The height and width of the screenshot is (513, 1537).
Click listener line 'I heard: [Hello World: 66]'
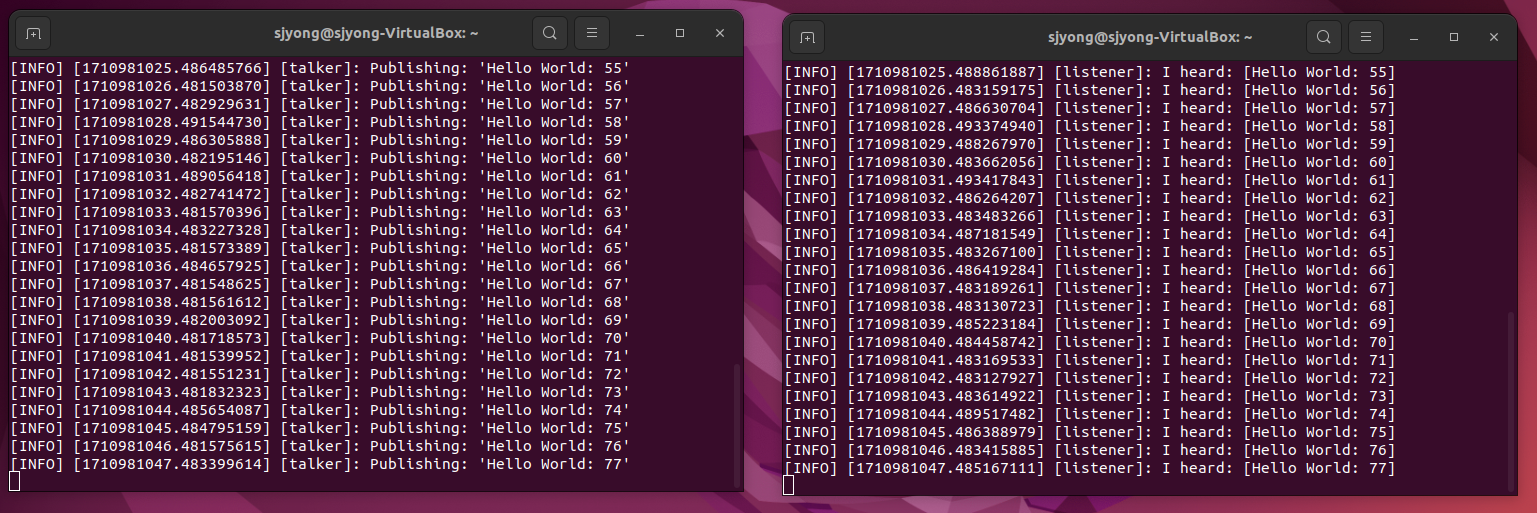click(1089, 270)
